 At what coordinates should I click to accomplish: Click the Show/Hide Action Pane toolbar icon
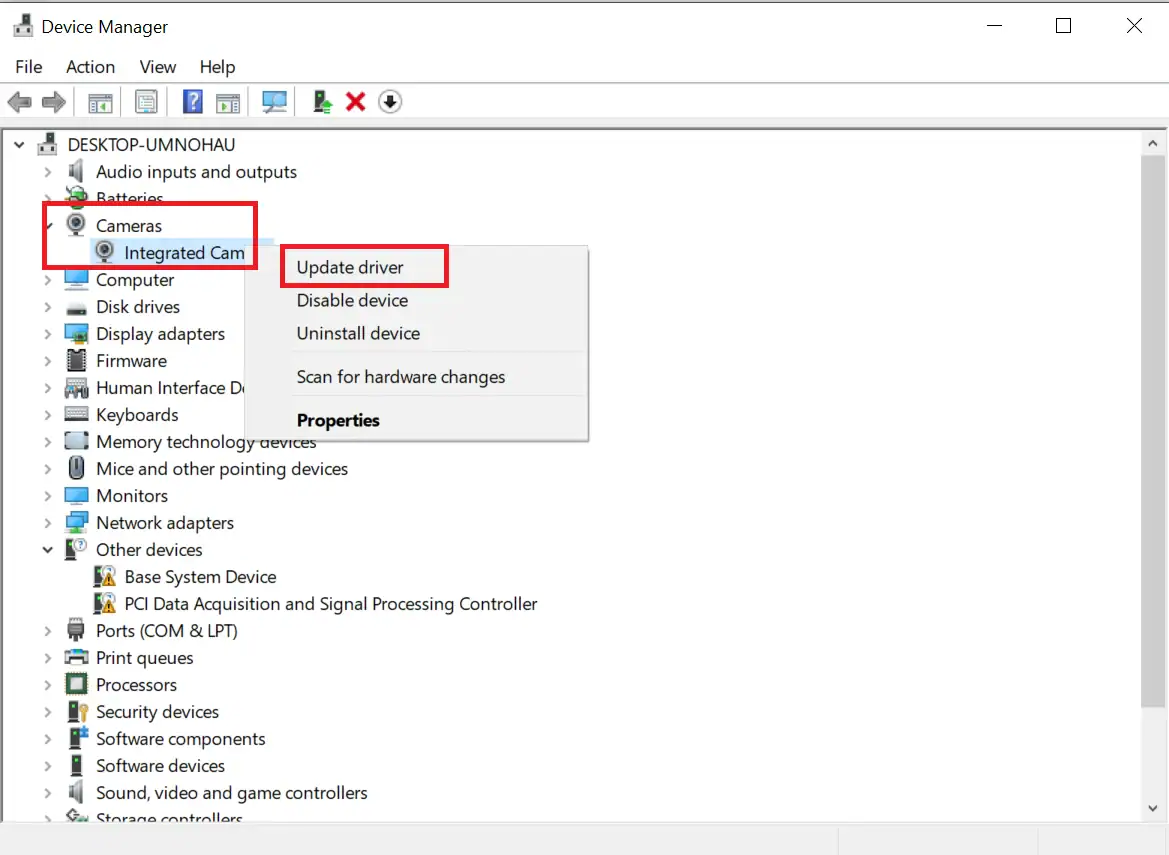point(228,102)
